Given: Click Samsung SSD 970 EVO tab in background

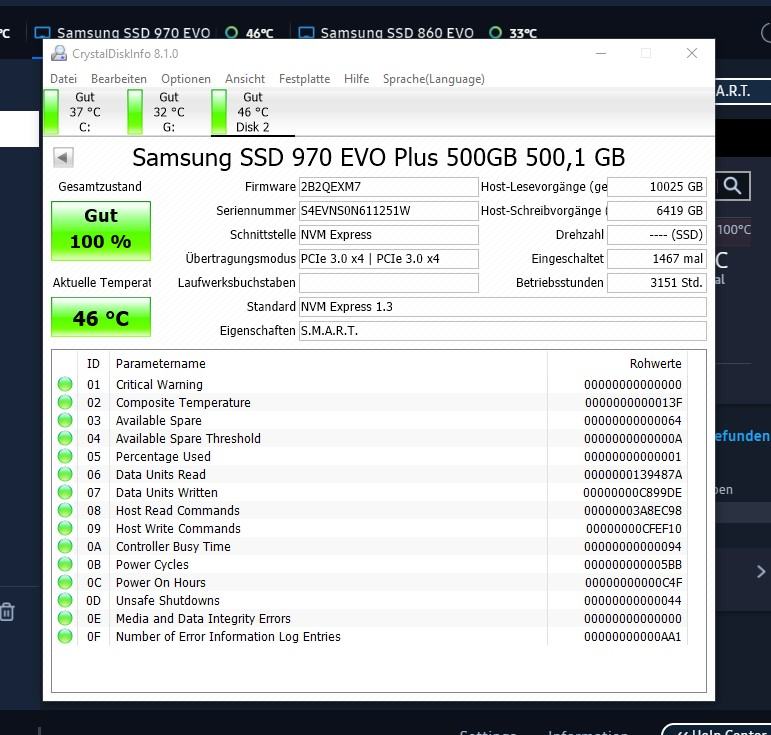Looking at the screenshot, I should pos(133,33).
